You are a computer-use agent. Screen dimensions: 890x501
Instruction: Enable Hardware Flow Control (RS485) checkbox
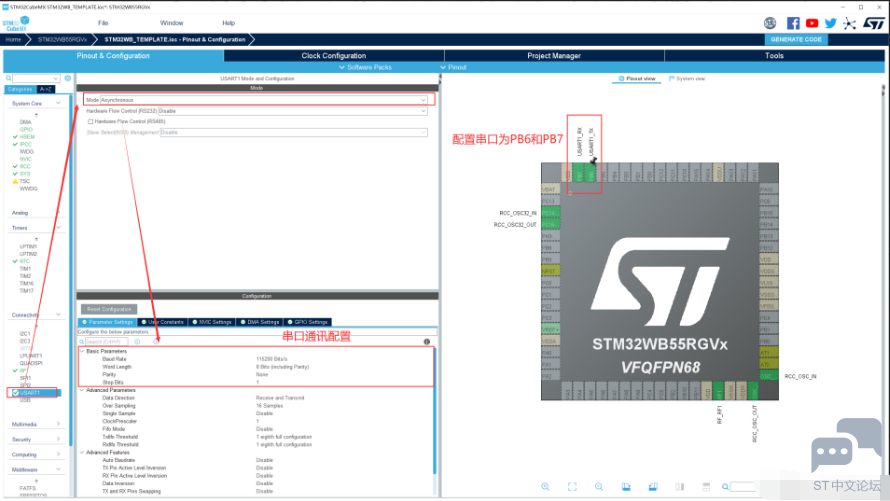(90, 121)
